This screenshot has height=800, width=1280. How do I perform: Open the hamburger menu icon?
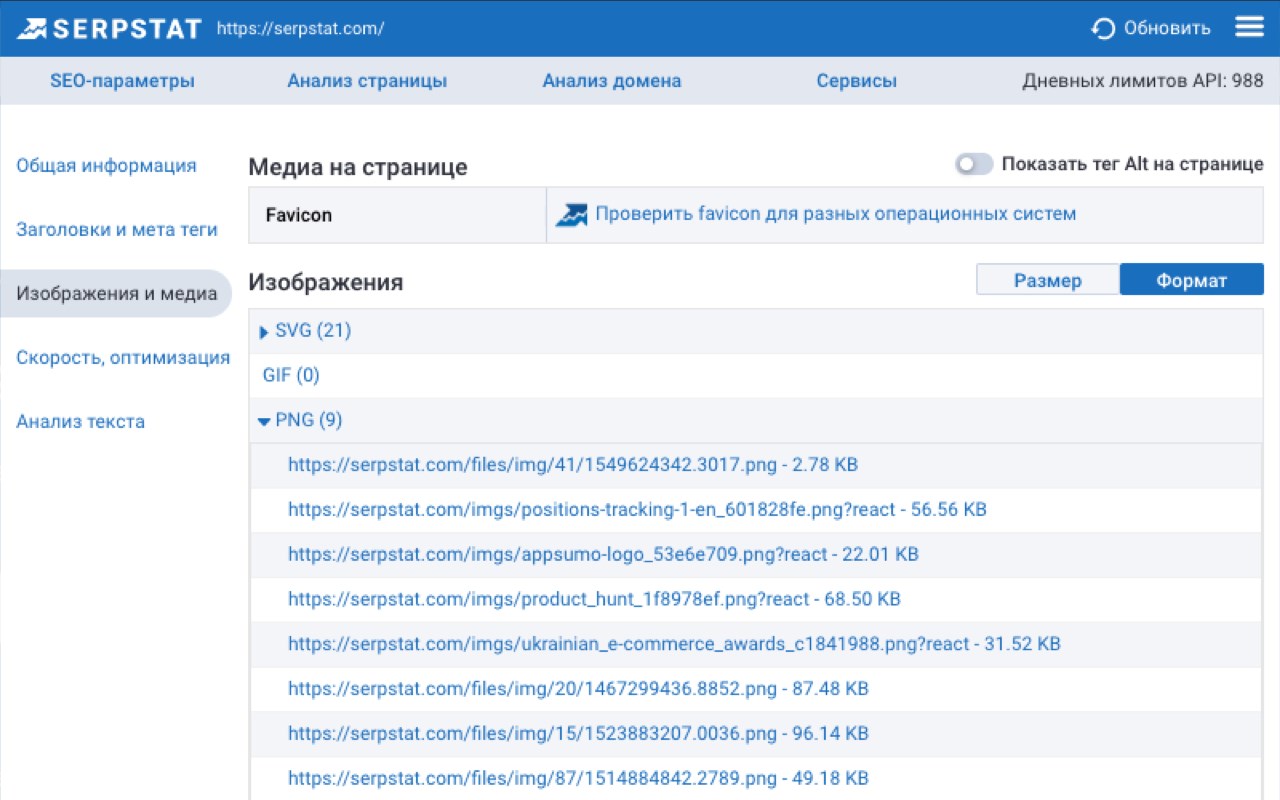1249,27
